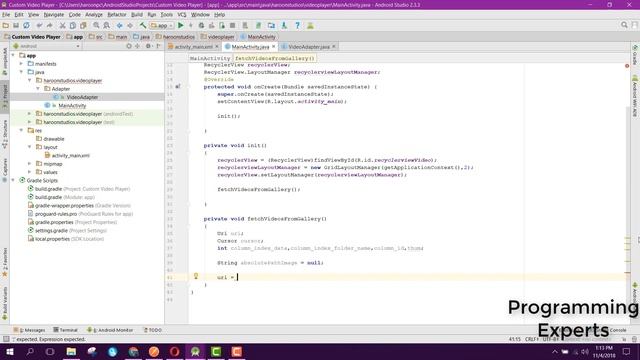The height and width of the screenshot is (360, 640).
Task: Open Project panel gear settings
Action: click(149, 46)
